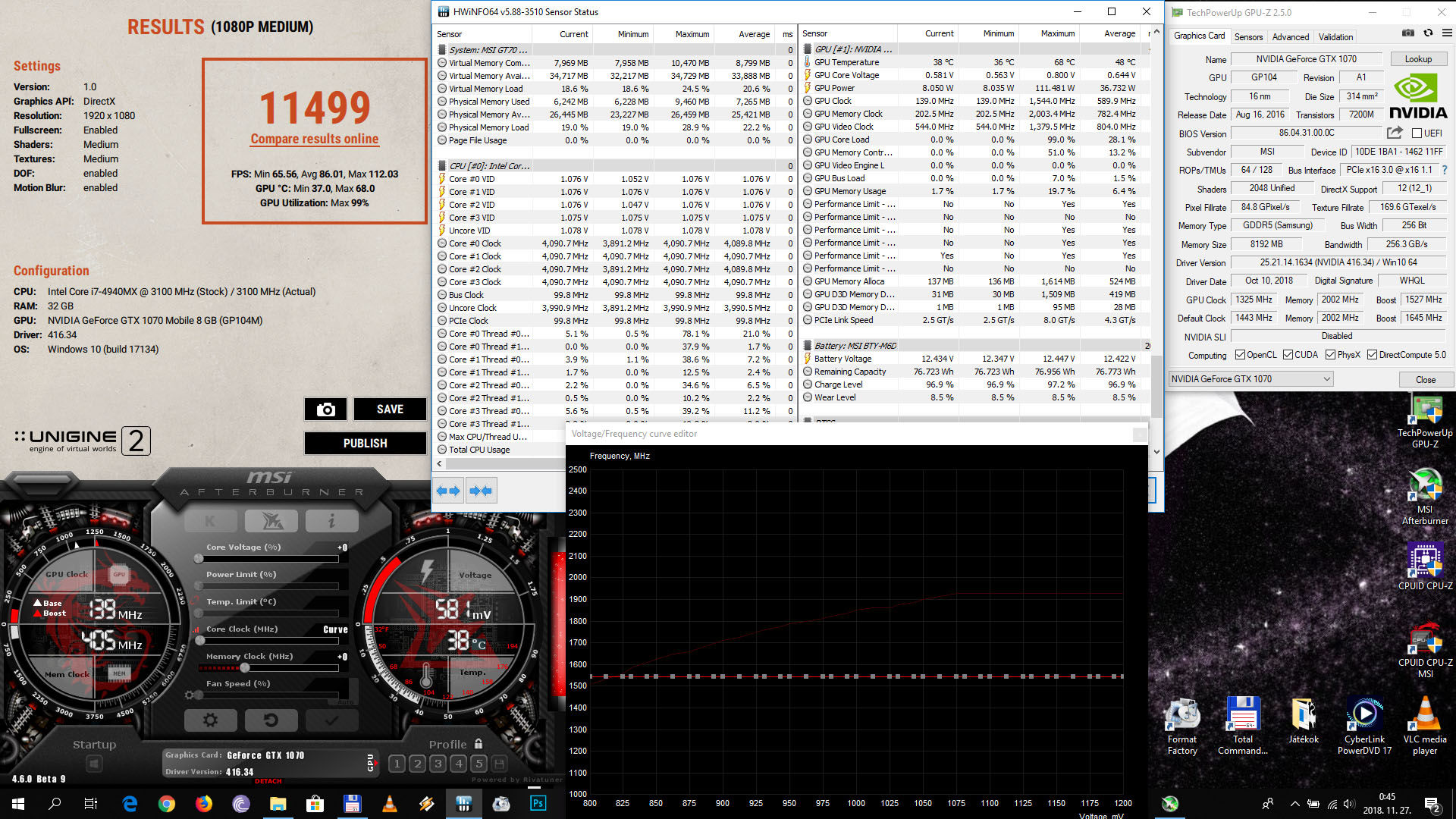Image resolution: width=1456 pixels, height=819 pixels.
Task: Click the Bus Interface question mark in GPU-Z
Action: [1445, 170]
